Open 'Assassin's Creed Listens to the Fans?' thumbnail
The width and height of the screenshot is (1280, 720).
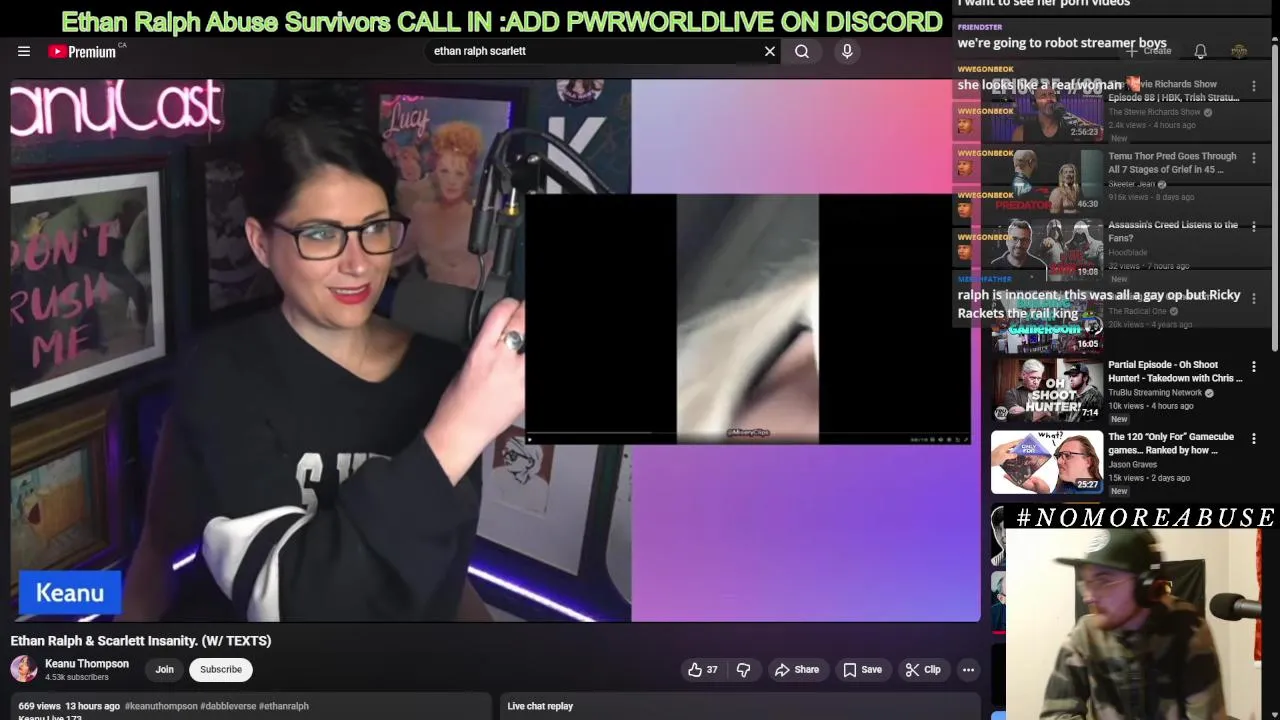coord(1047,250)
